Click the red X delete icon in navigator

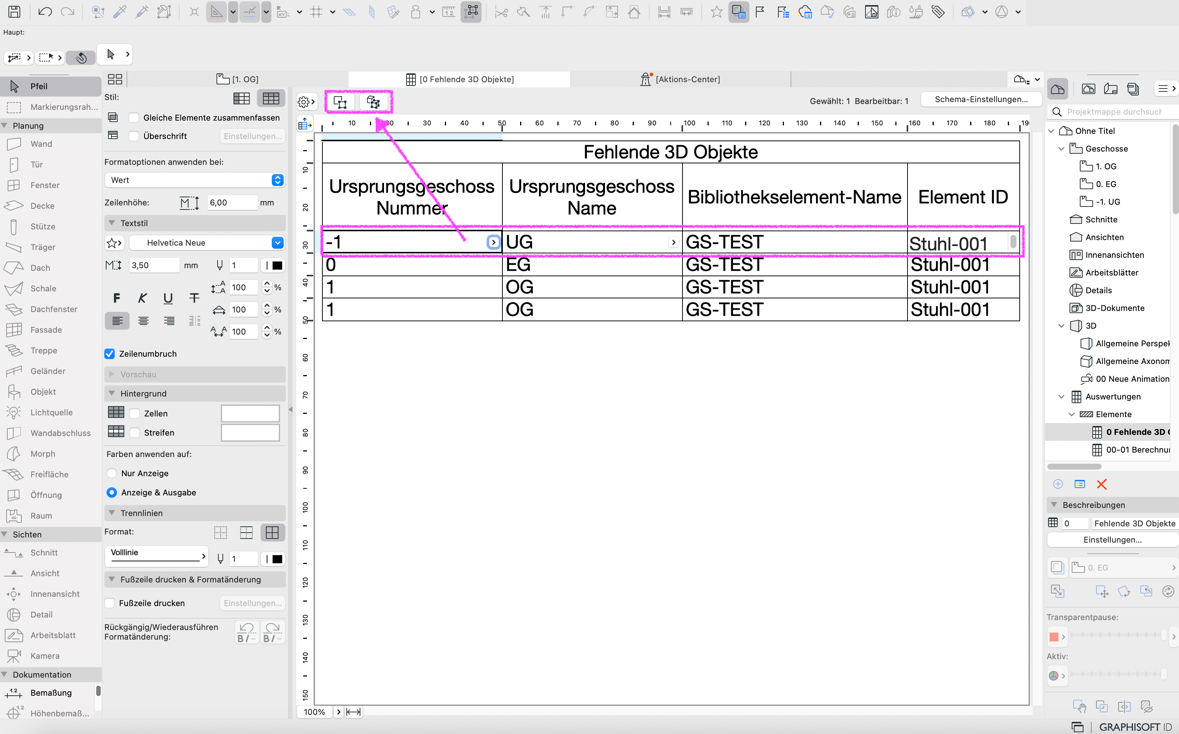coord(1101,485)
